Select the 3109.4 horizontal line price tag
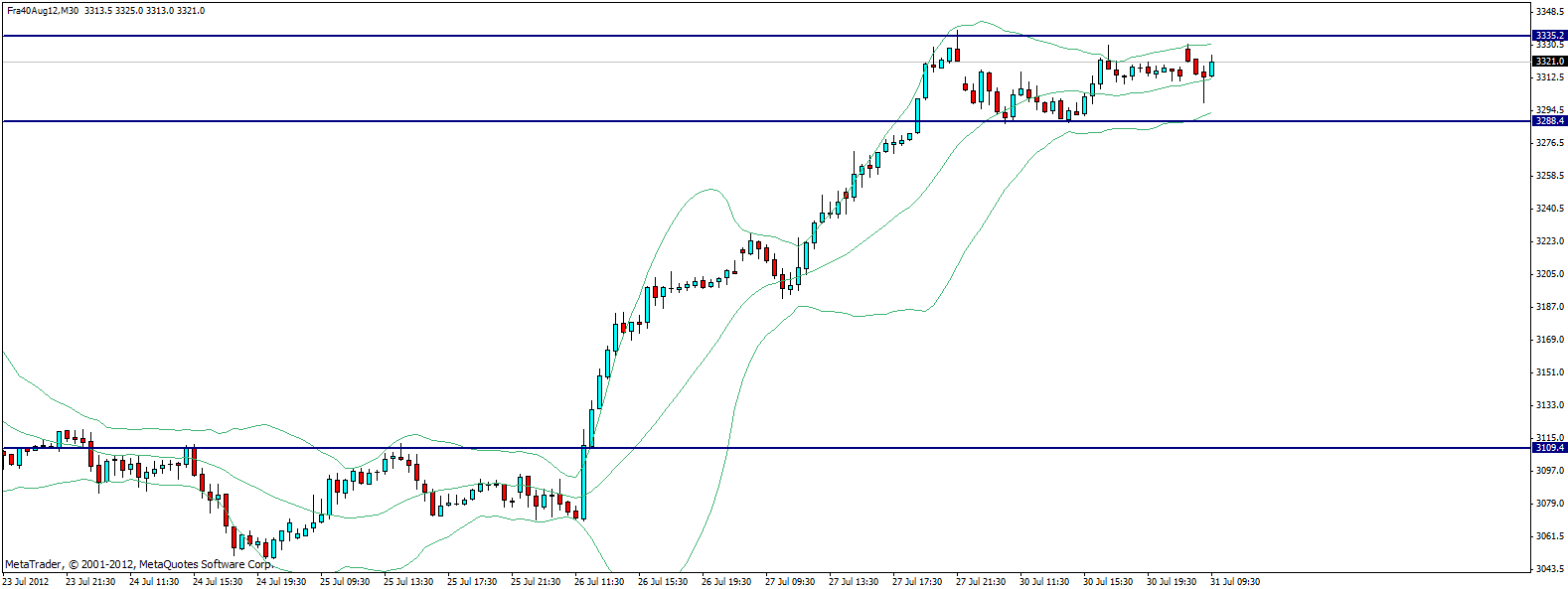Screen dimensions: 1568x589 pyautogui.click(x=1549, y=448)
